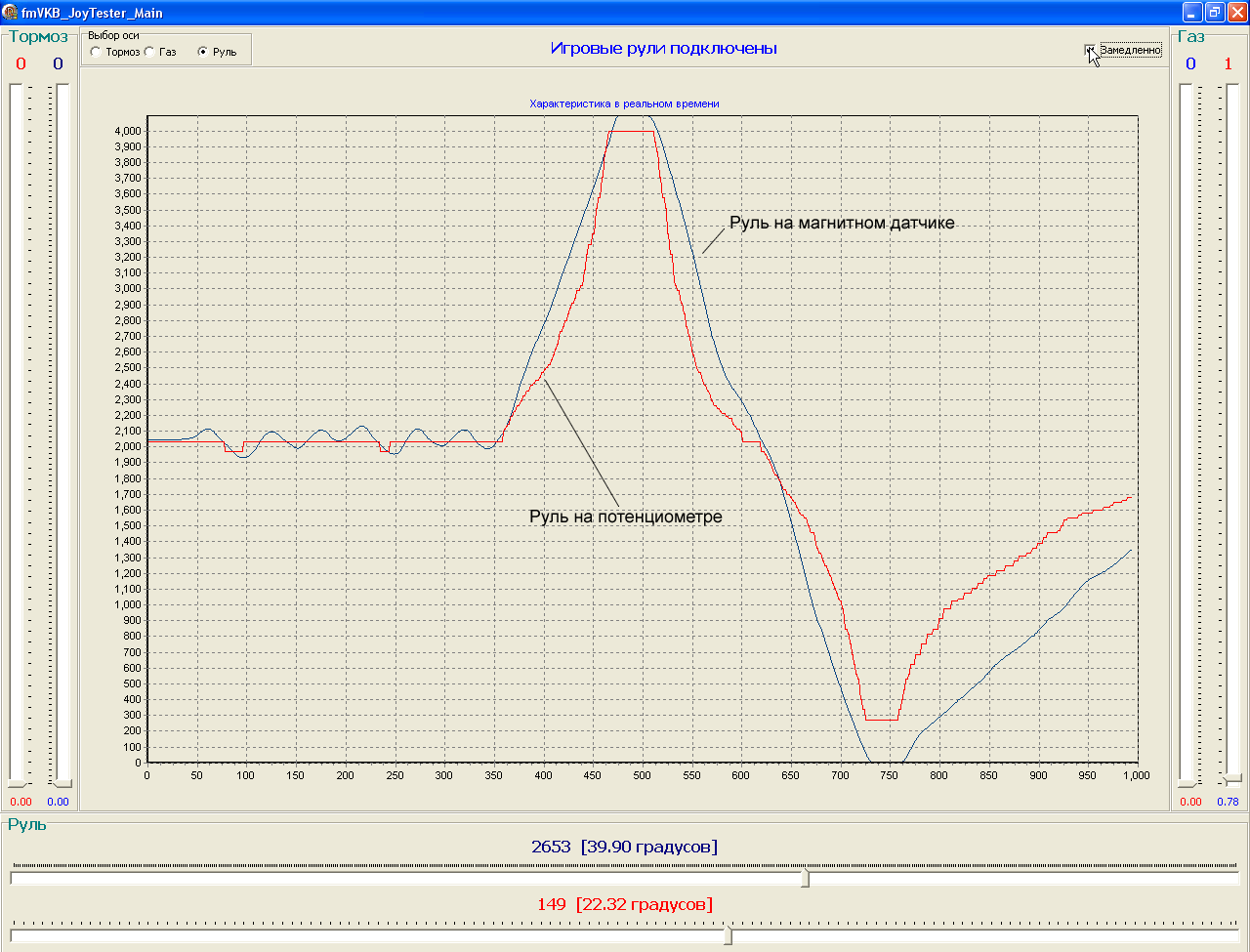This screenshot has width=1250, height=952.
Task: Select the Руль axis radio button
Action: click(203, 52)
